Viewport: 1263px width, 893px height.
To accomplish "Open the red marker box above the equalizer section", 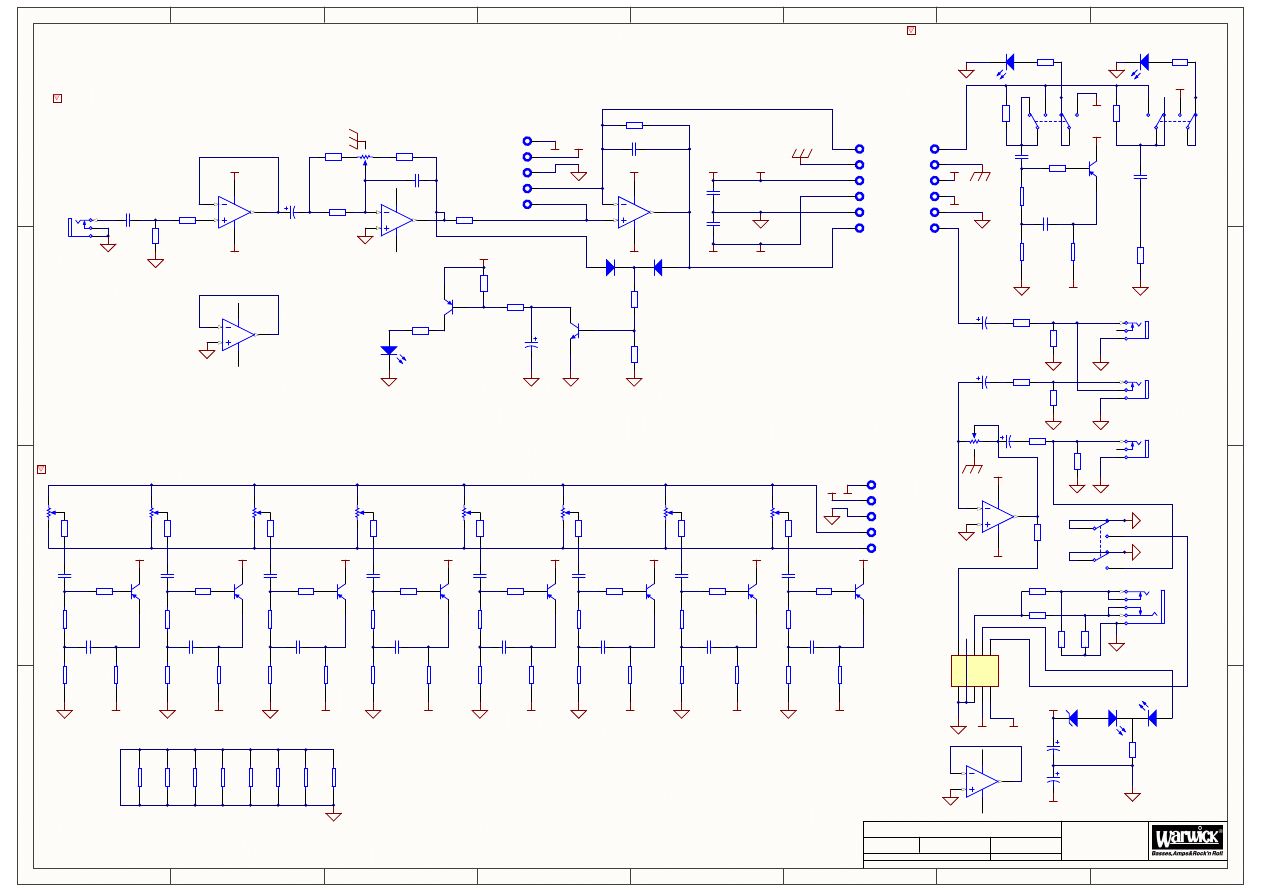I will [41, 469].
